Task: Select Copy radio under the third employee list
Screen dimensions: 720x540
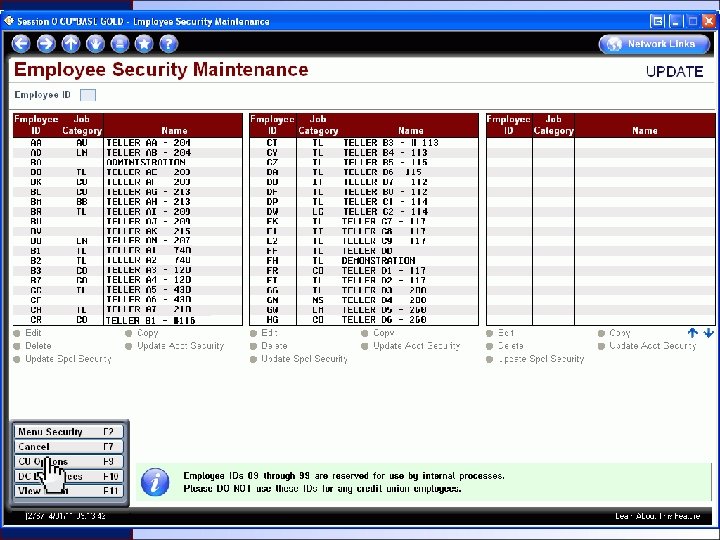Action: coord(601,333)
